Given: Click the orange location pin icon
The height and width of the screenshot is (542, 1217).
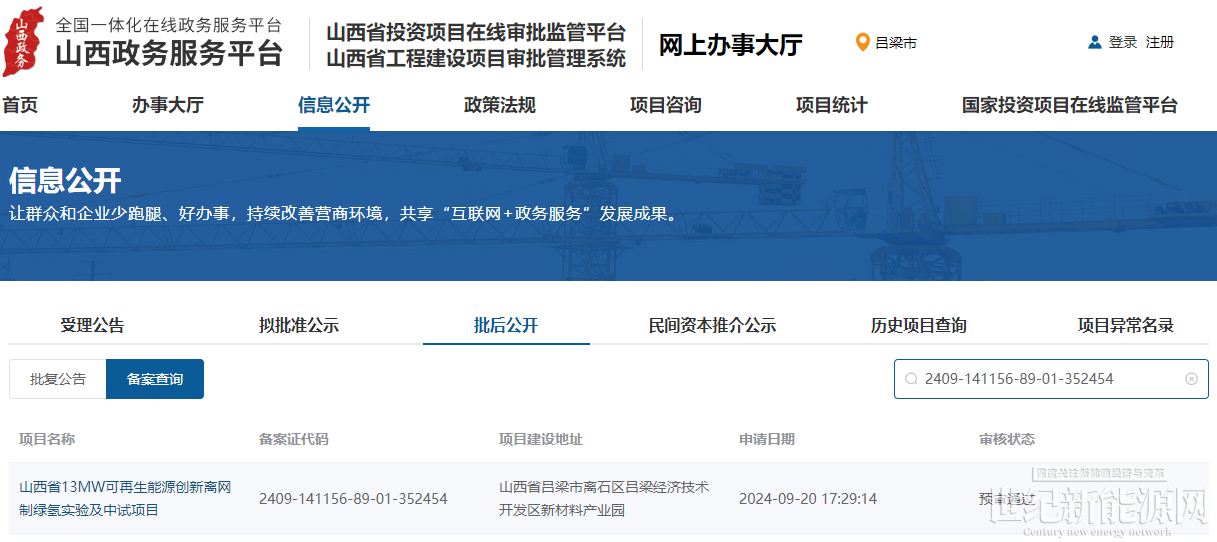Looking at the screenshot, I should (x=862, y=42).
